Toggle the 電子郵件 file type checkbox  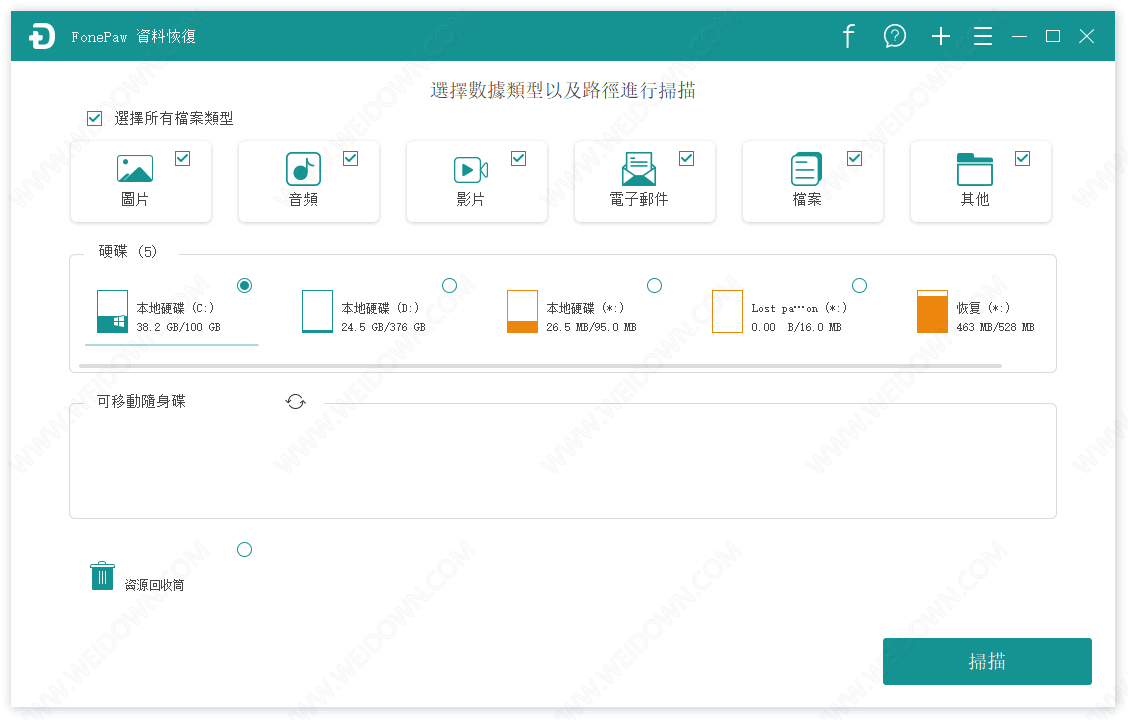686,158
